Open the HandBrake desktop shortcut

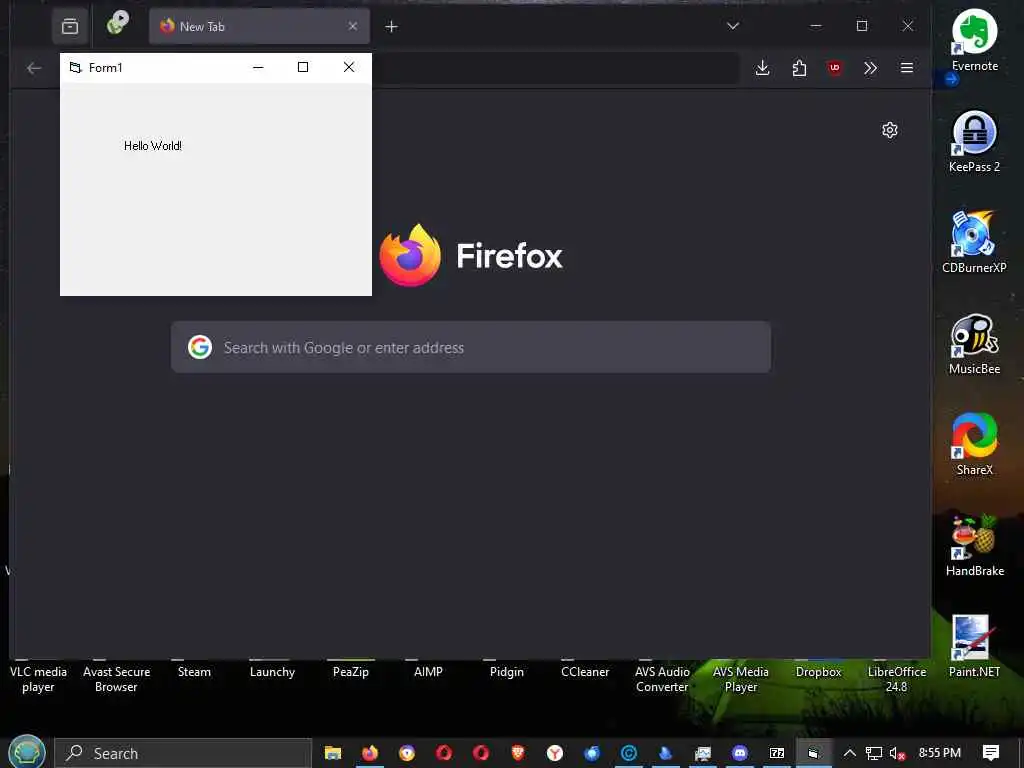pyautogui.click(x=974, y=545)
